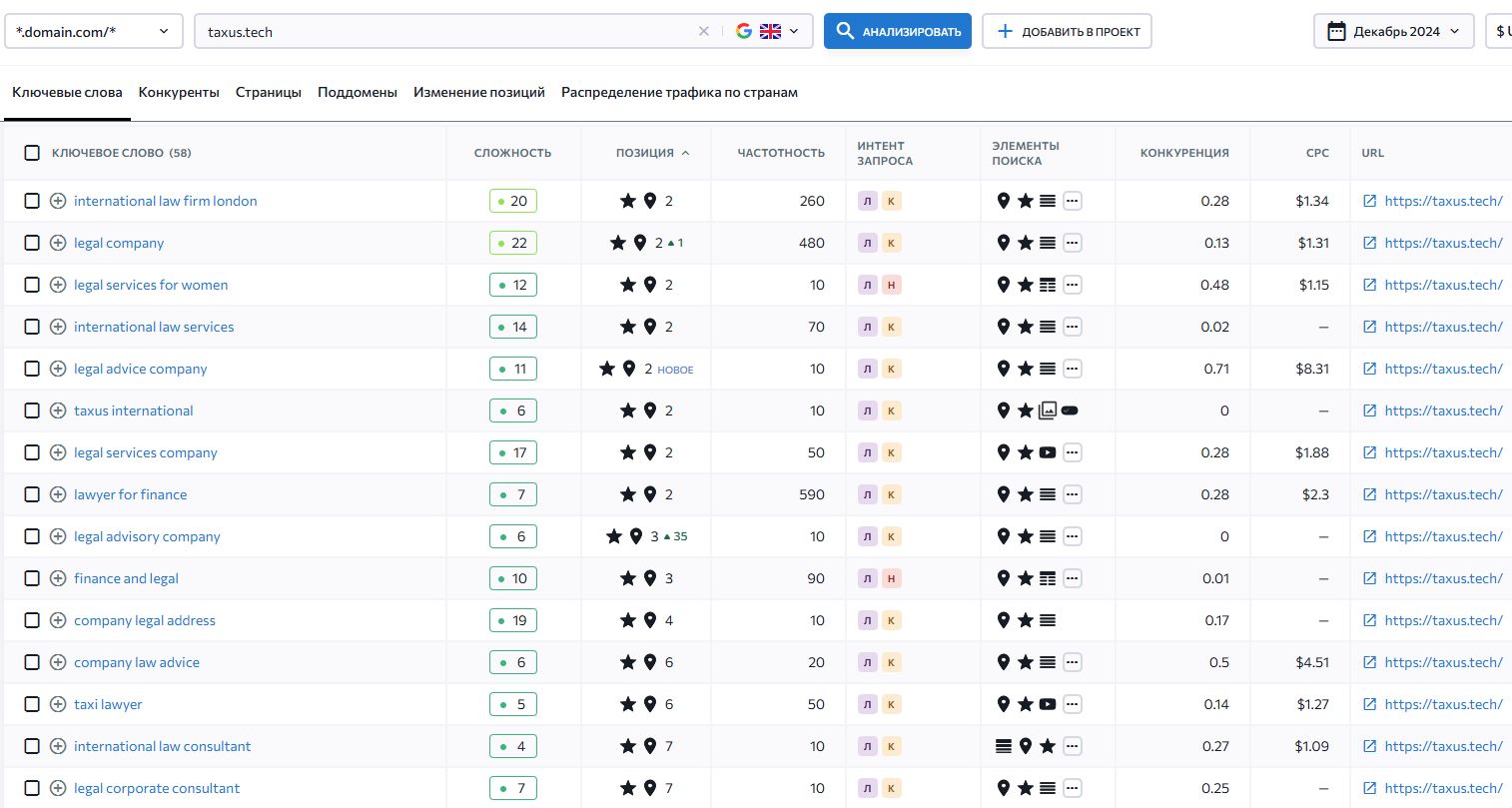Image resolution: width=1512 pixels, height=808 pixels.
Task: Check the 'international law firm london' row checkbox
Action: 32,201
